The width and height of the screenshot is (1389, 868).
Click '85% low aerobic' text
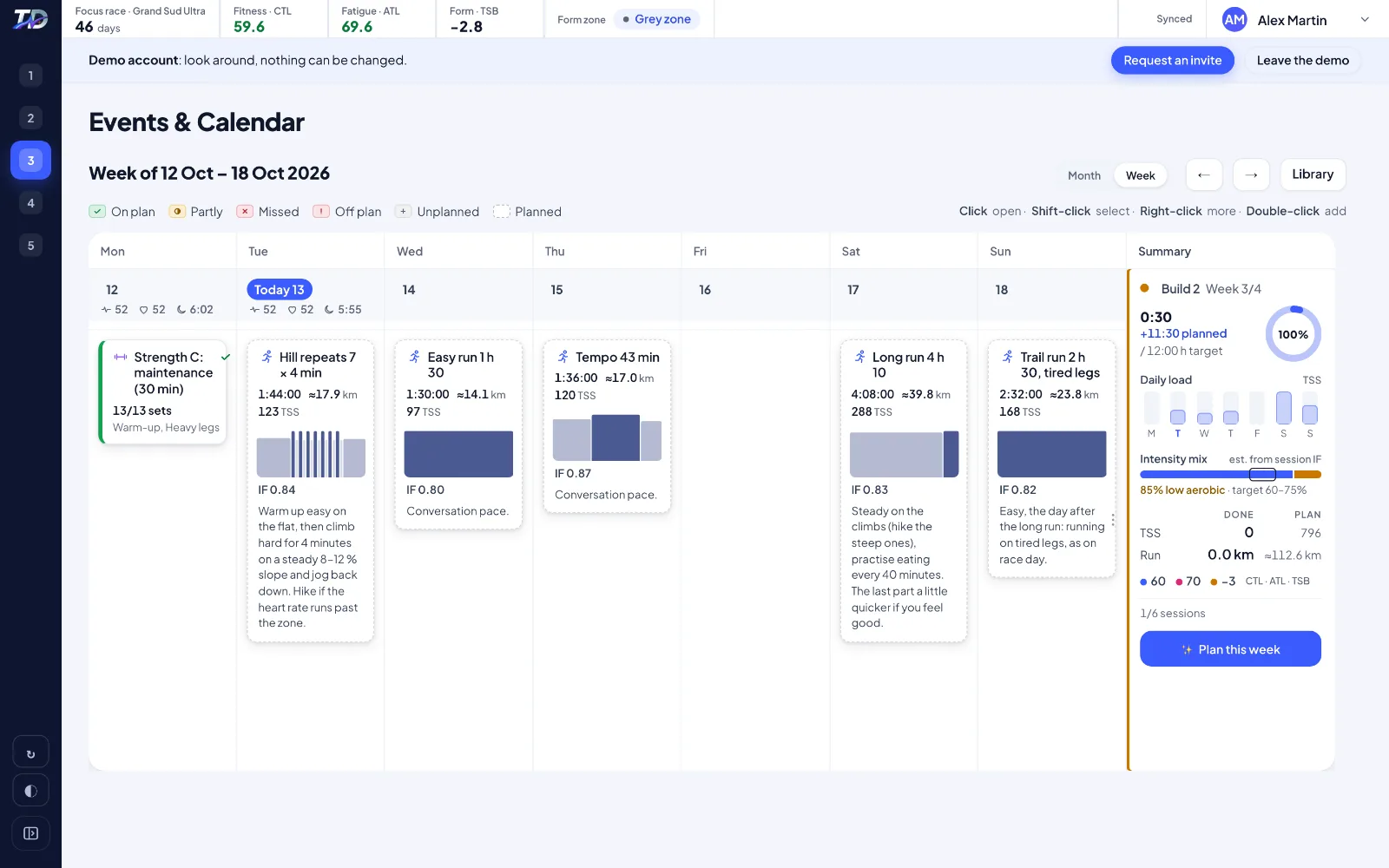click(1182, 490)
